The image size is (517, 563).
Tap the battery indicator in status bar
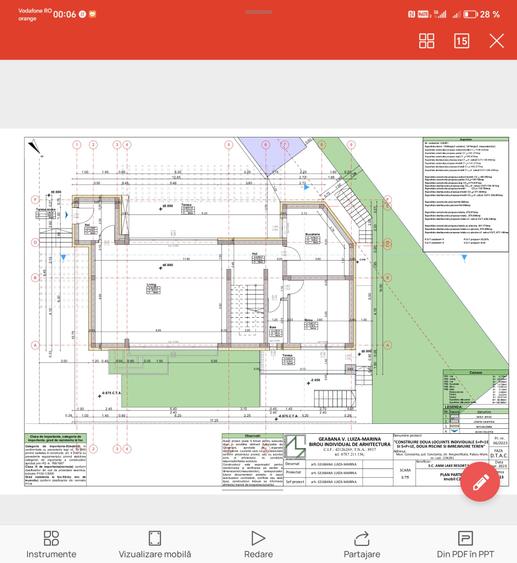point(470,14)
